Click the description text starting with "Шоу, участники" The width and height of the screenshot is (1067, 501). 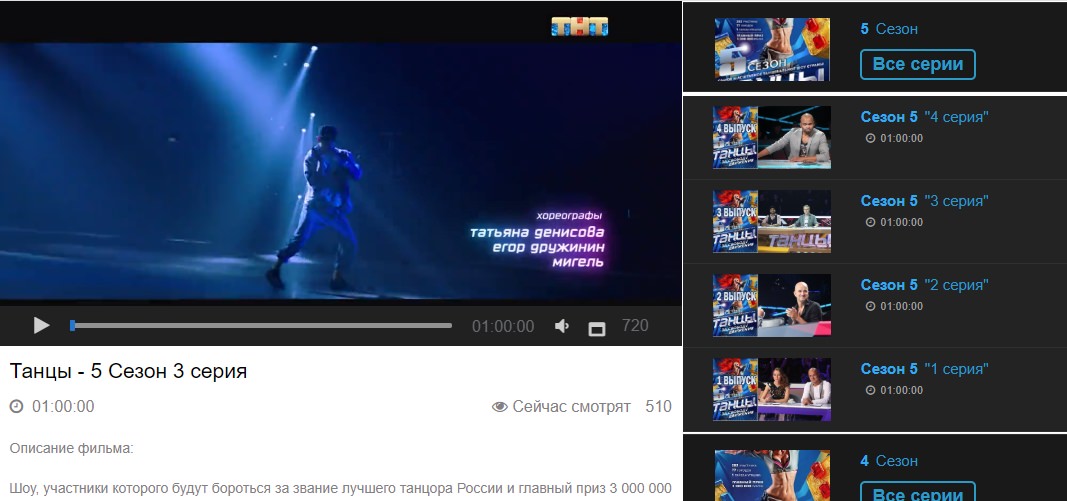341,488
